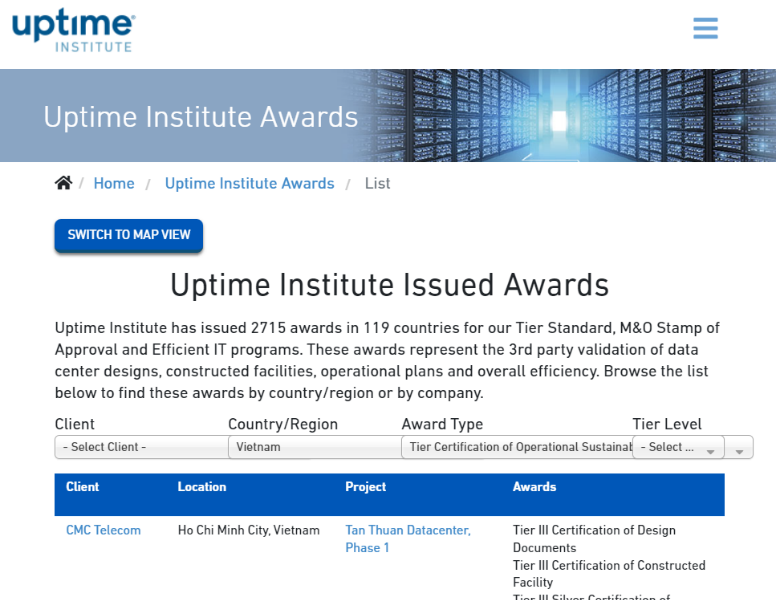Expand the Country/Region dropdown showing Vietnam

(313, 447)
